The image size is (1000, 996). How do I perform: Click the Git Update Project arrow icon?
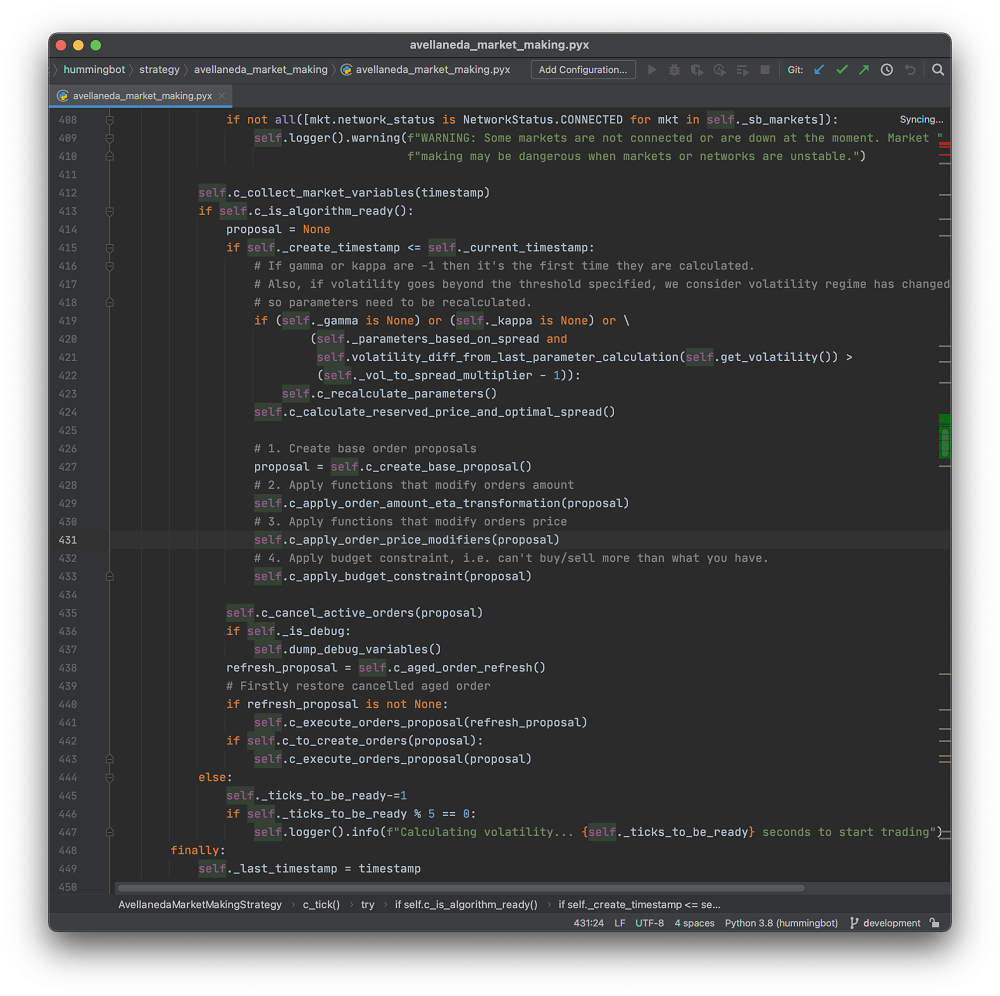(819, 70)
